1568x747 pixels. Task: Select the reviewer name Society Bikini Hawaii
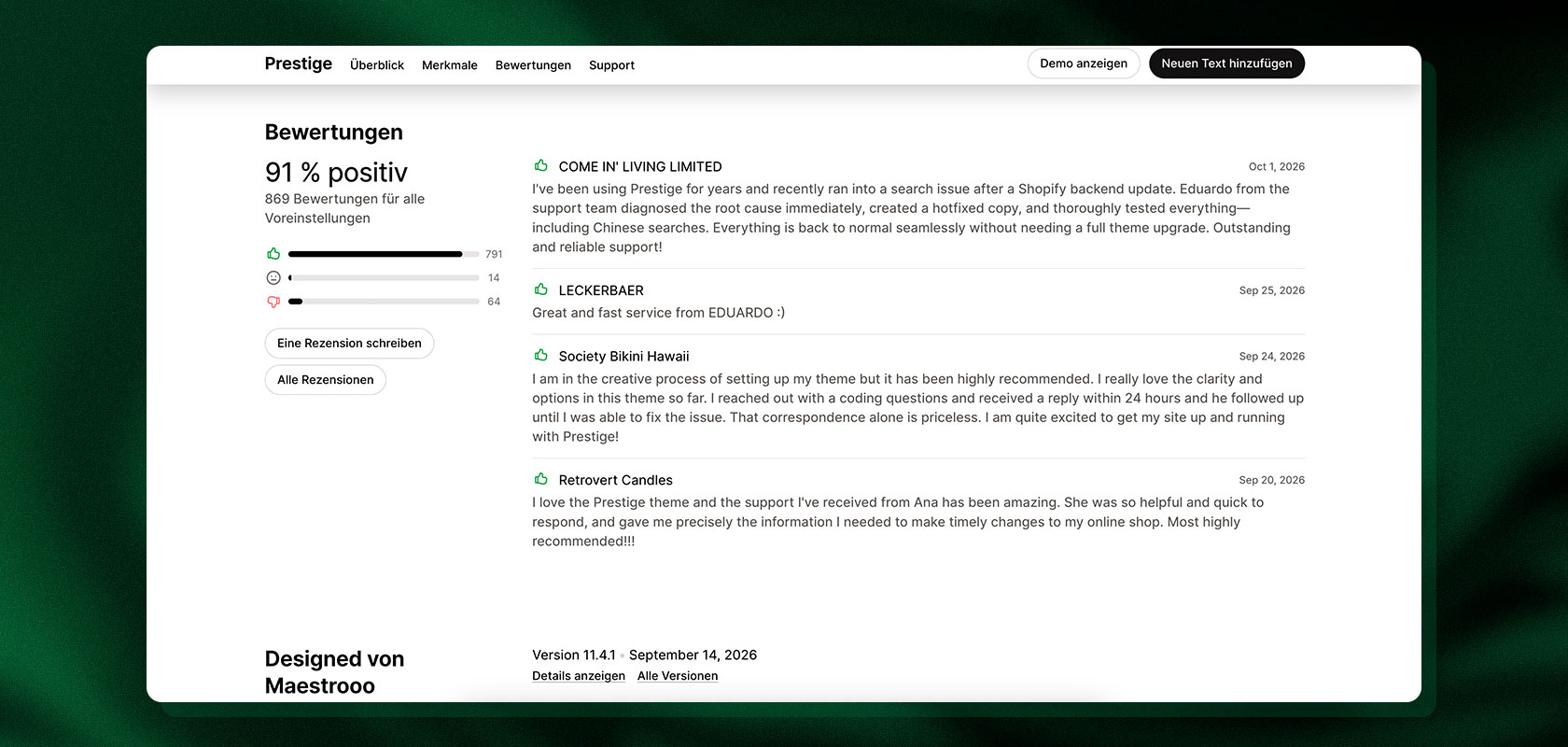click(x=623, y=356)
